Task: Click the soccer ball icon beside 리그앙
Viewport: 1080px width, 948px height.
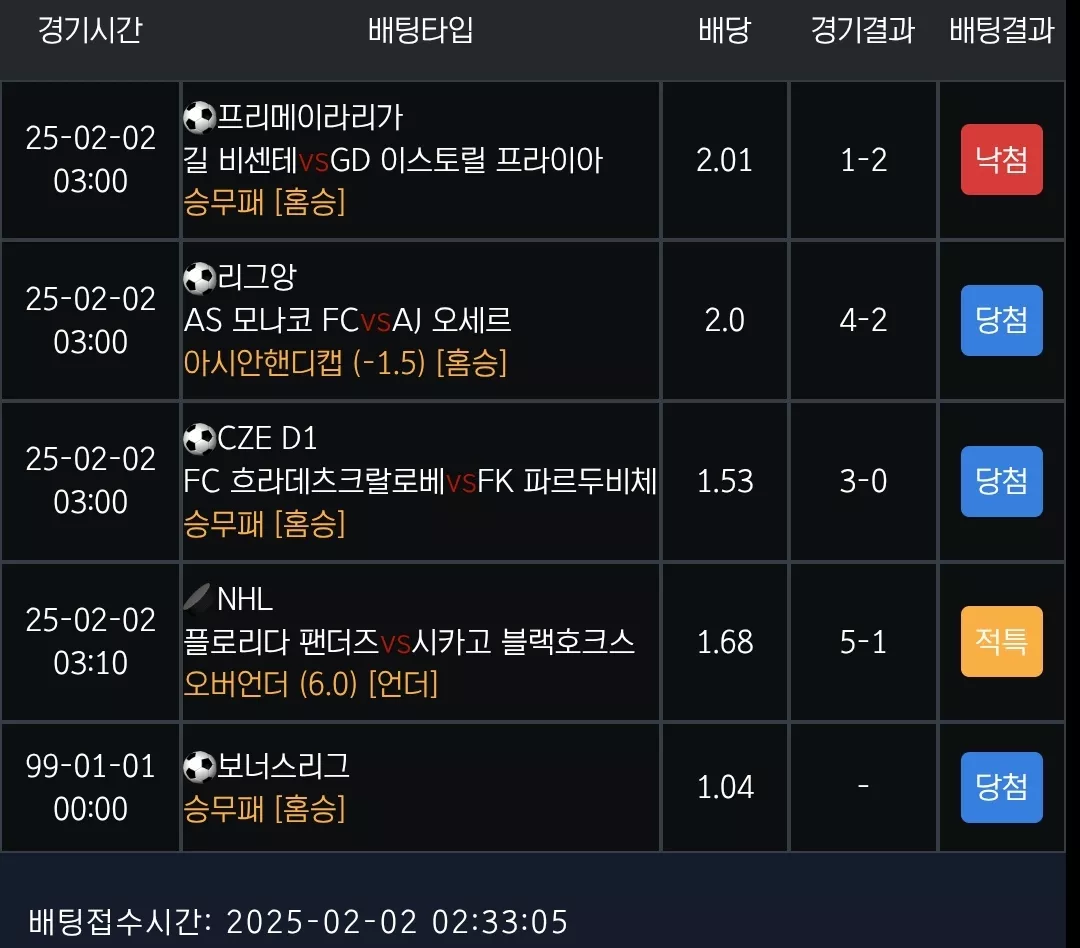Action: [200, 278]
